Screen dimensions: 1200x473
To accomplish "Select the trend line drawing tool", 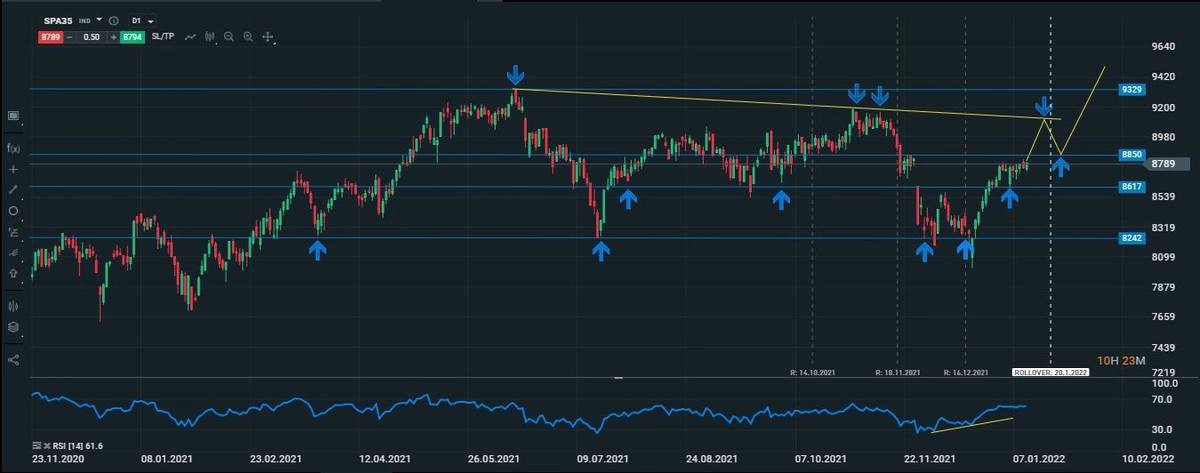I will pos(13,189).
